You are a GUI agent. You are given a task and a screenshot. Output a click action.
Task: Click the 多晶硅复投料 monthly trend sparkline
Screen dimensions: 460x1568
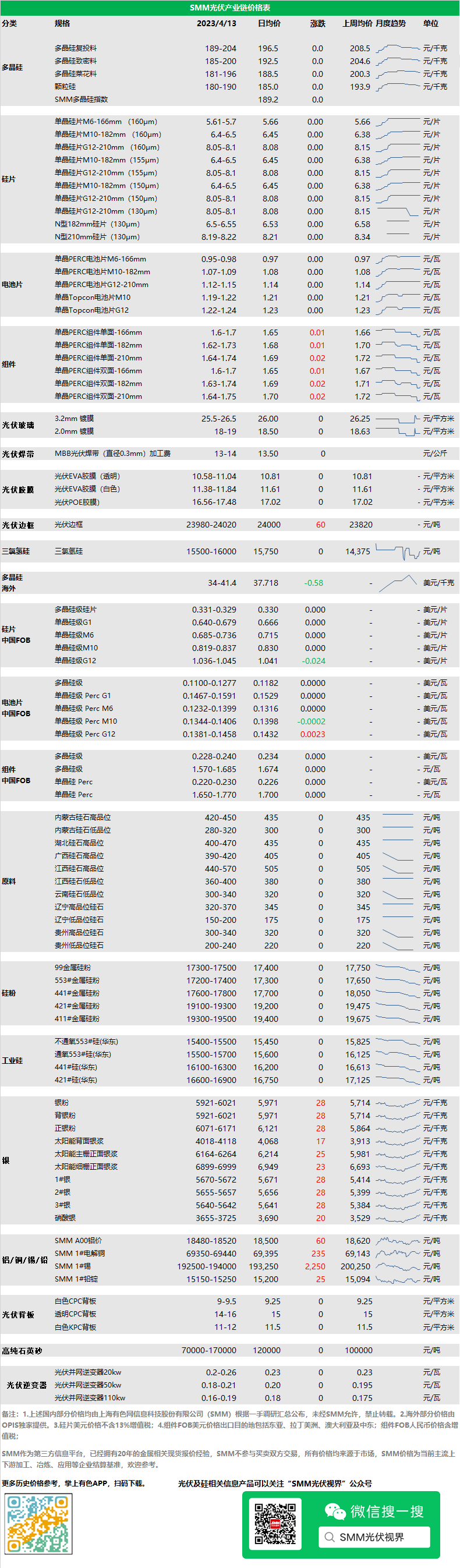click(397, 48)
